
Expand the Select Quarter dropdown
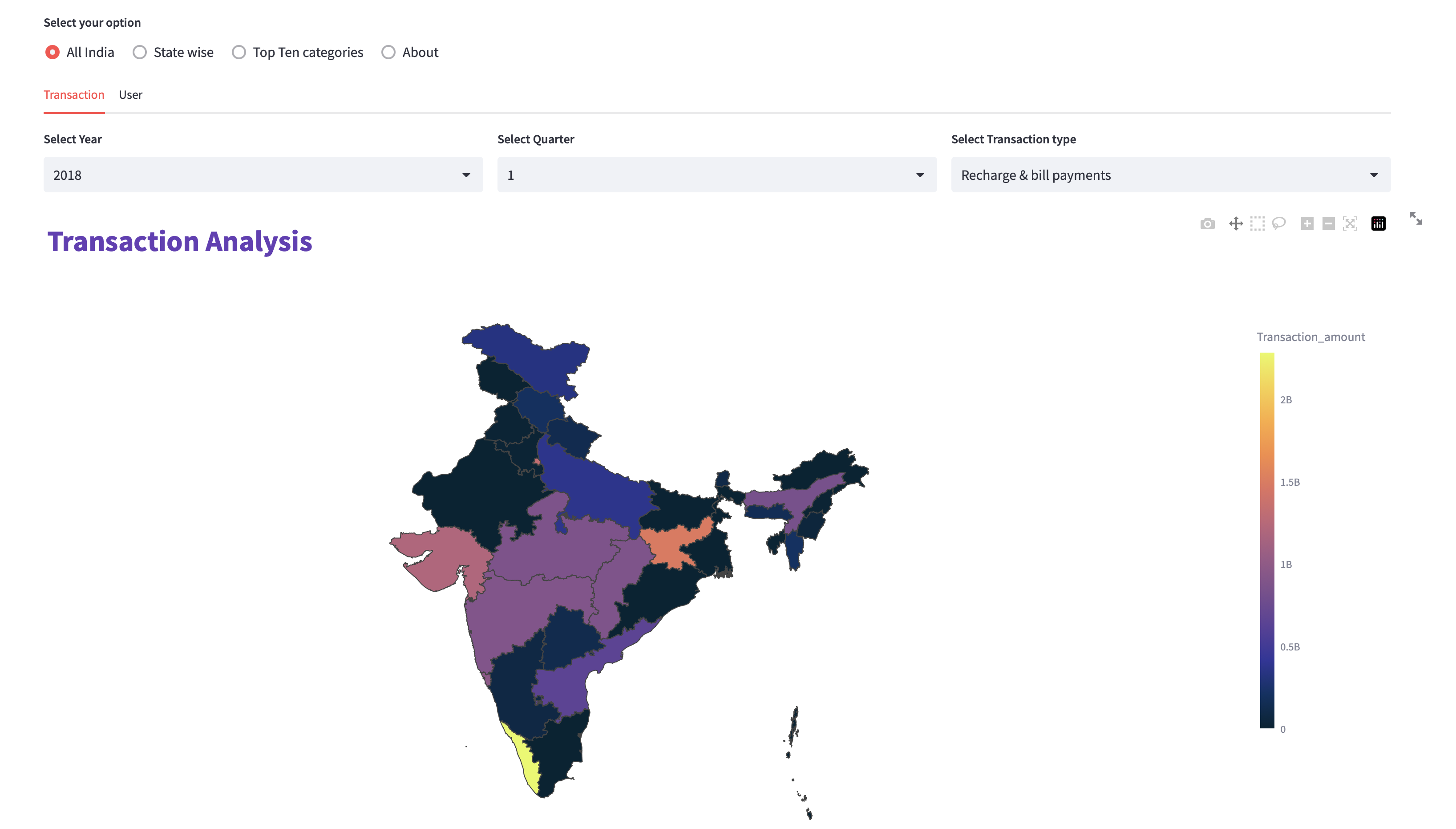(716, 175)
